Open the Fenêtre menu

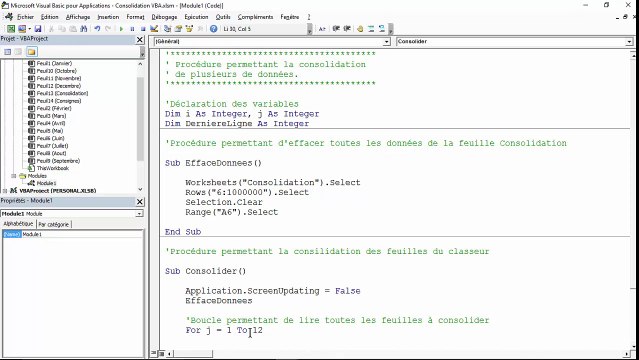pos(290,17)
